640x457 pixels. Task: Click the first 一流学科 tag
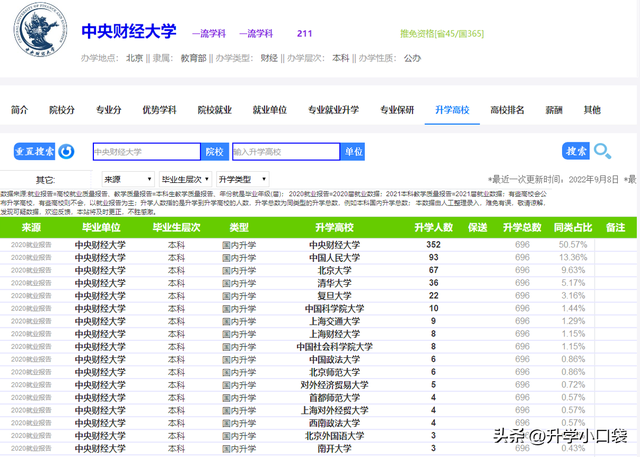pos(209,33)
